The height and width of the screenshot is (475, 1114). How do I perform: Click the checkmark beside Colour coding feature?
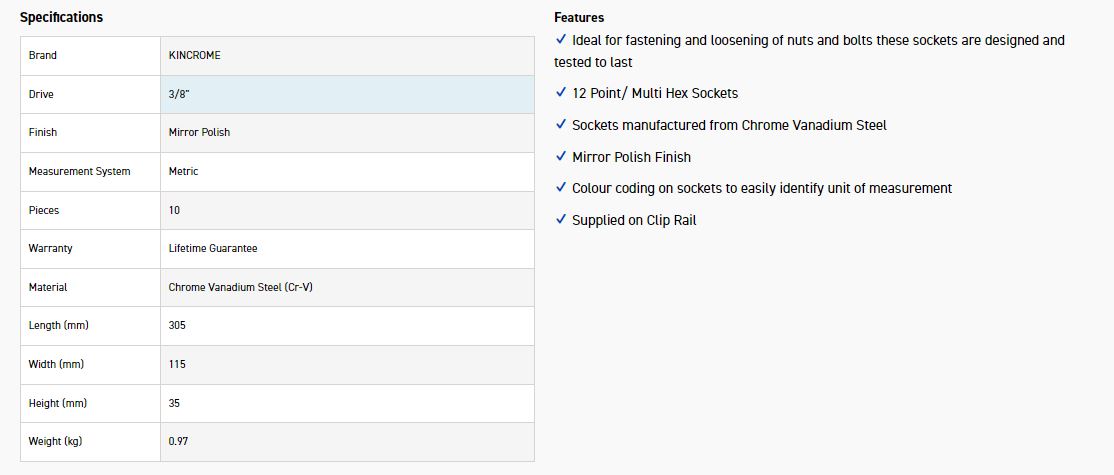tap(561, 188)
